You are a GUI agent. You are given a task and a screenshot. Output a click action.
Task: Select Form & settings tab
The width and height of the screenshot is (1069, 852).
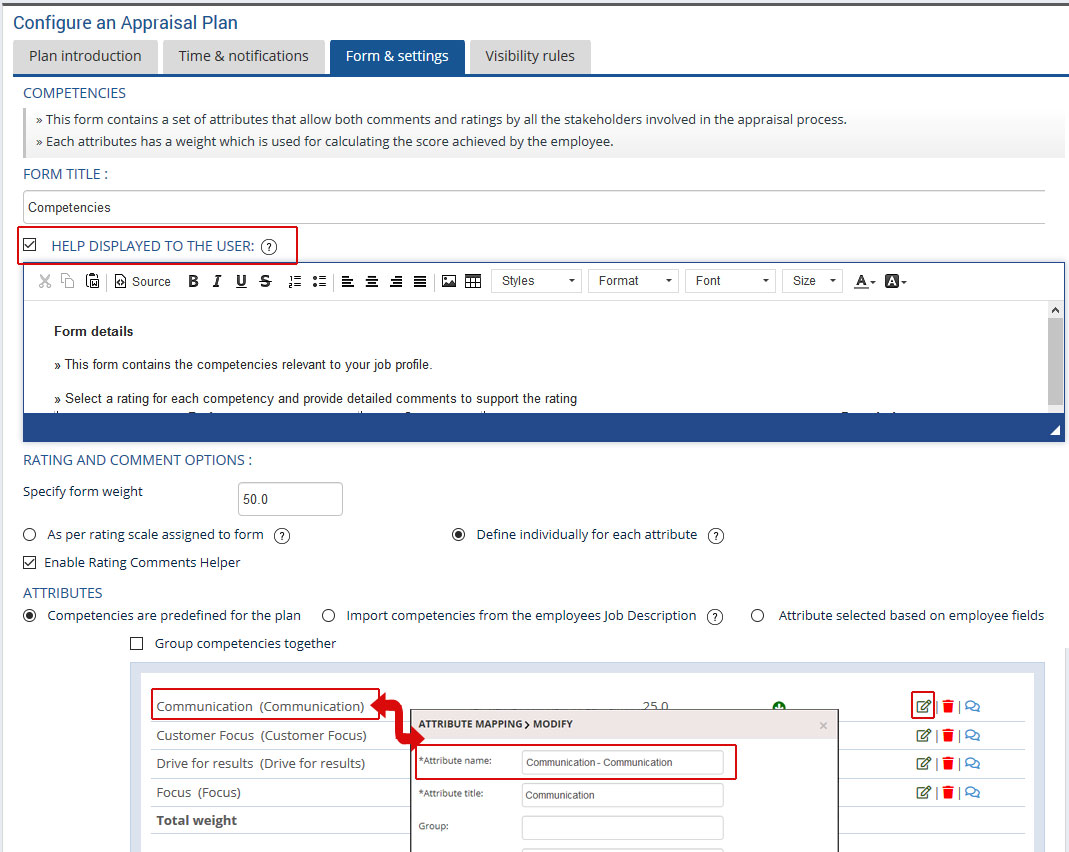click(x=397, y=57)
